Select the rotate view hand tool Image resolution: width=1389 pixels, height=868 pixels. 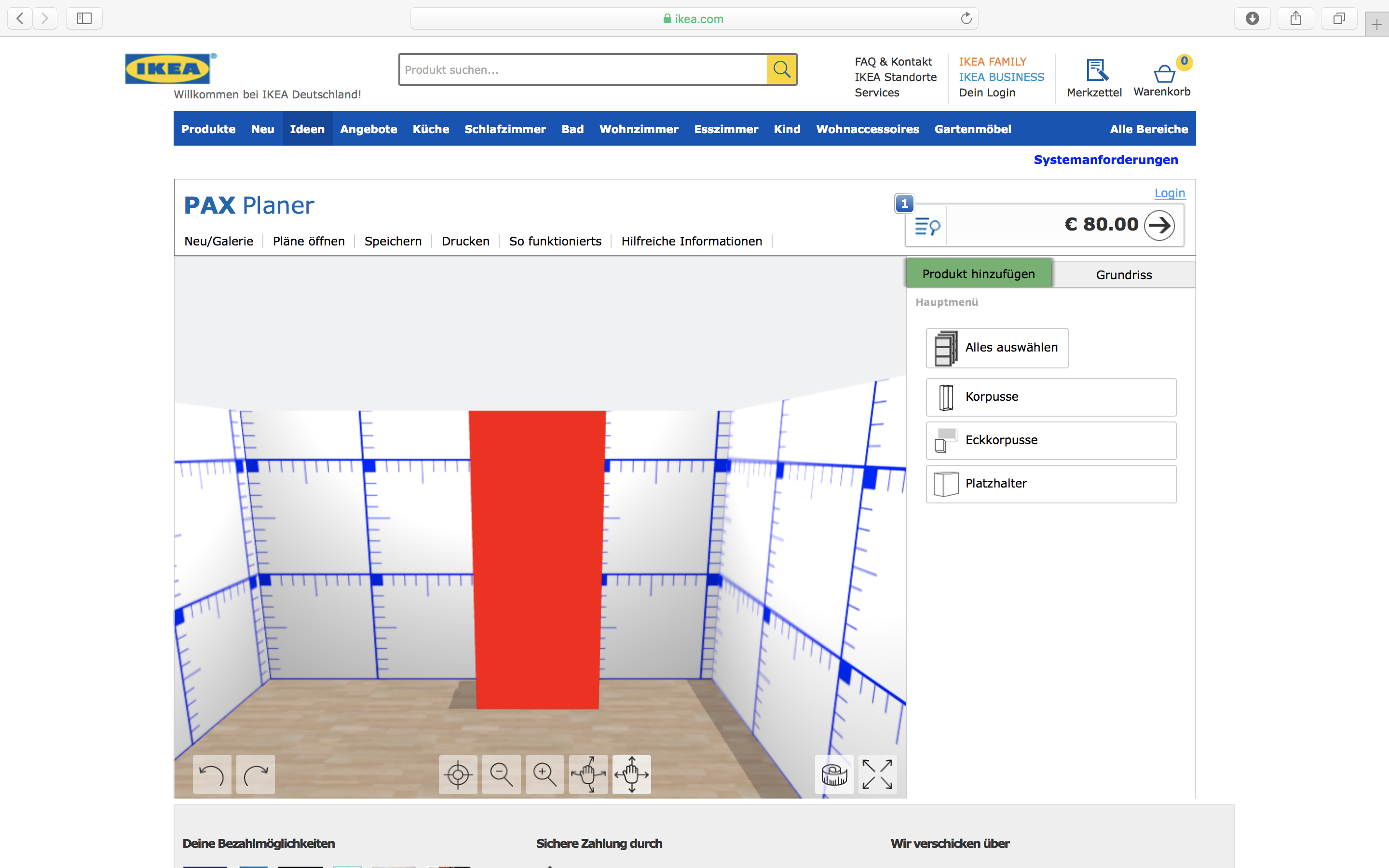pos(588,774)
